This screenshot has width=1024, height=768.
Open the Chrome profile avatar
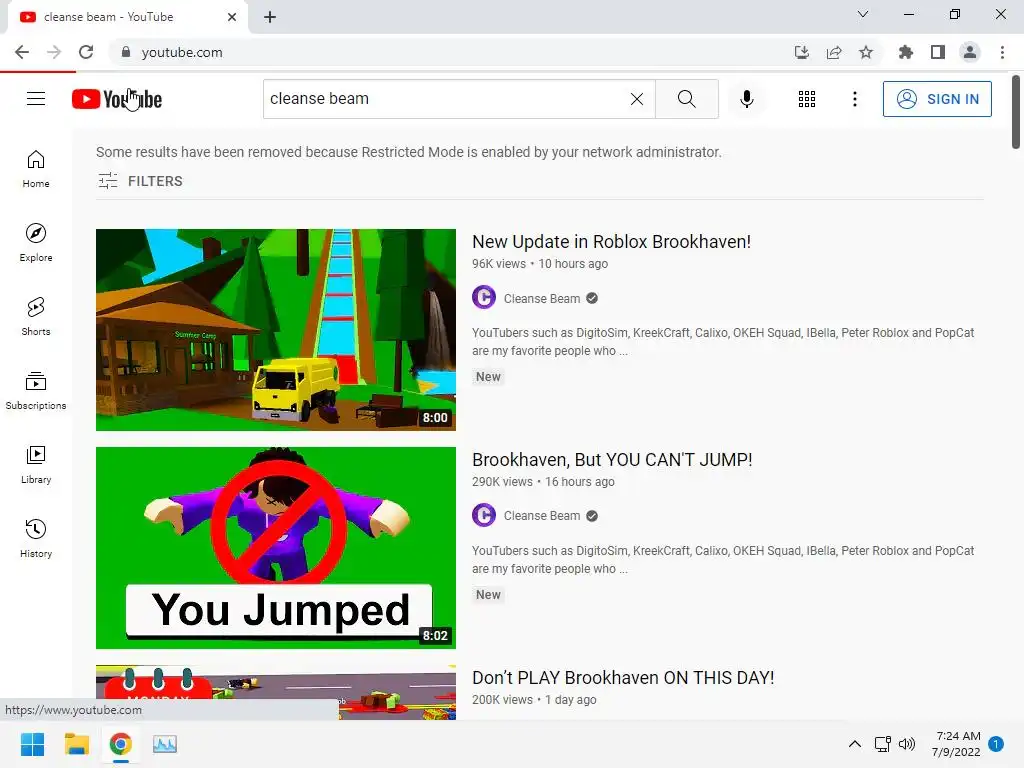pos(970,52)
